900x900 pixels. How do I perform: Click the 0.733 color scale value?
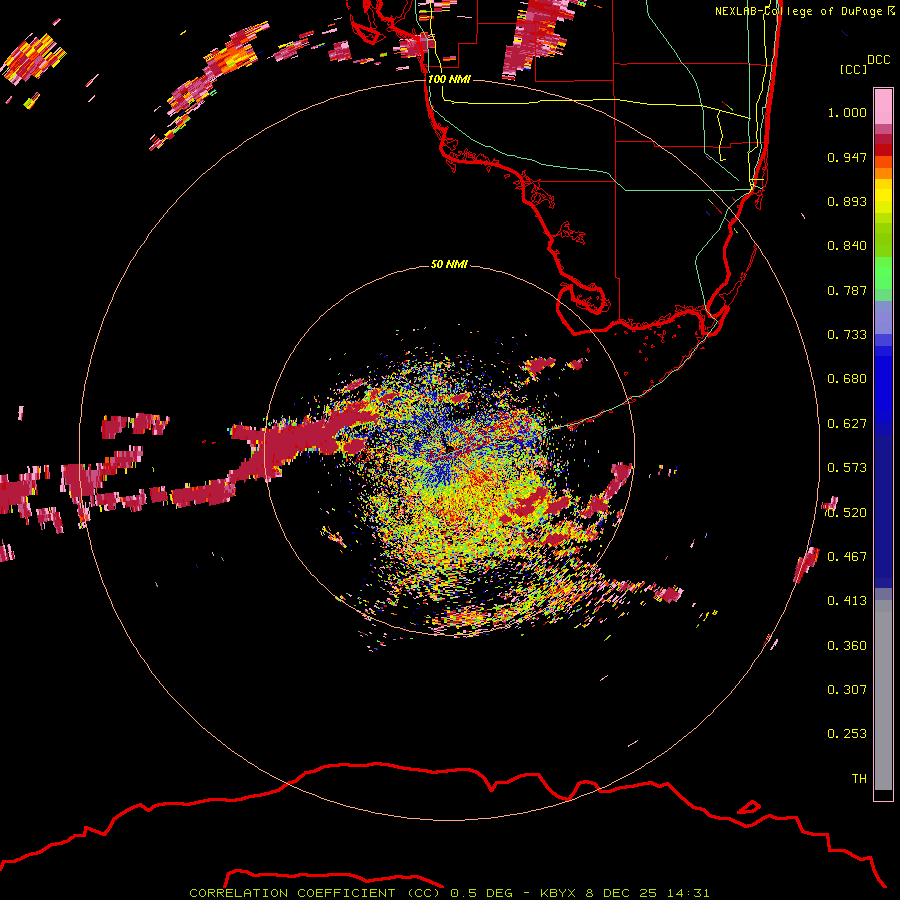tap(847, 335)
